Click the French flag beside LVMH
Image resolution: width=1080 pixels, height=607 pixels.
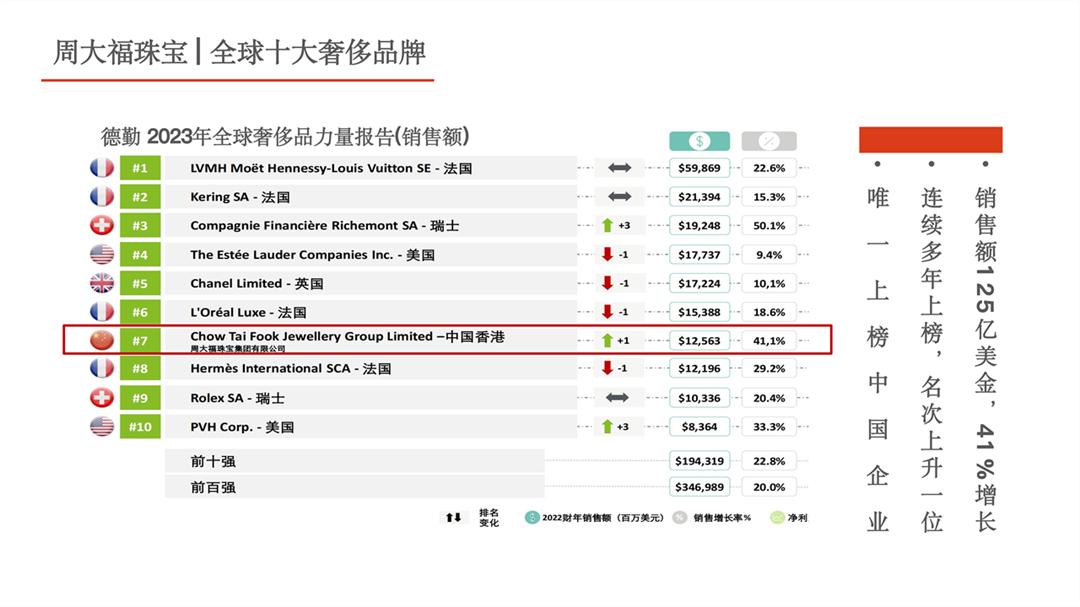[102, 168]
